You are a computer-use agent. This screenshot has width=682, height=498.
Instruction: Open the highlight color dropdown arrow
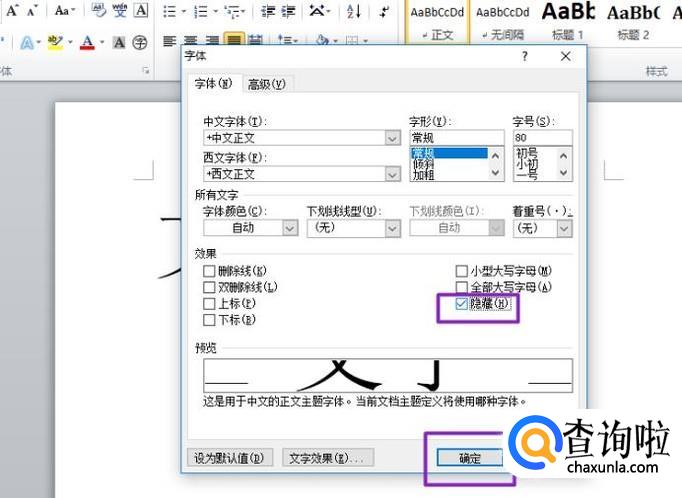tap(70, 43)
